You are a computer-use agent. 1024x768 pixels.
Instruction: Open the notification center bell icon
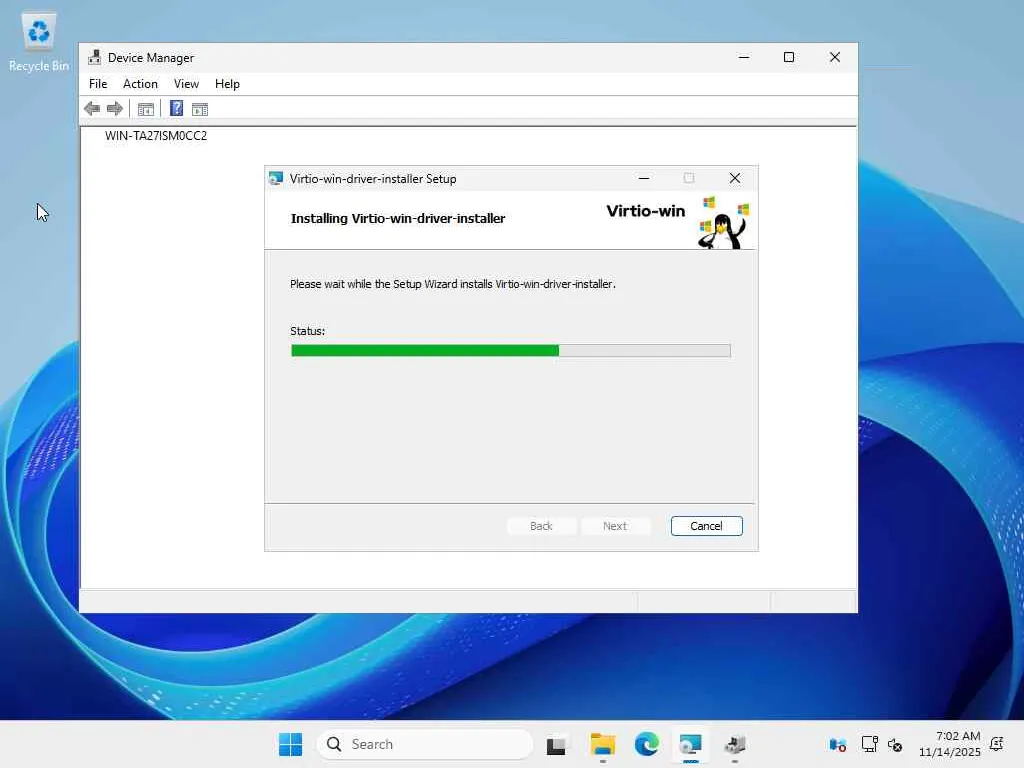pyautogui.click(x=997, y=744)
